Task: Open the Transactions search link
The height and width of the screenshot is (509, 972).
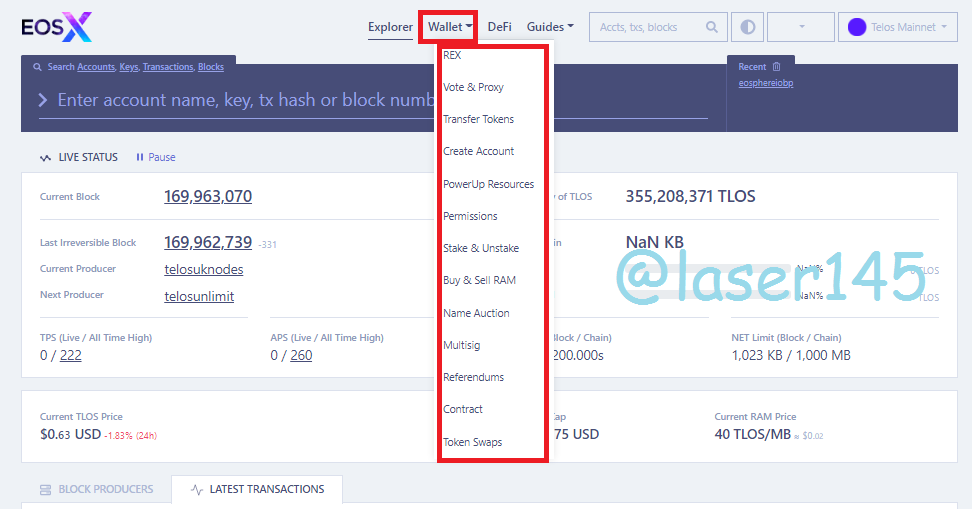Action: (x=168, y=67)
